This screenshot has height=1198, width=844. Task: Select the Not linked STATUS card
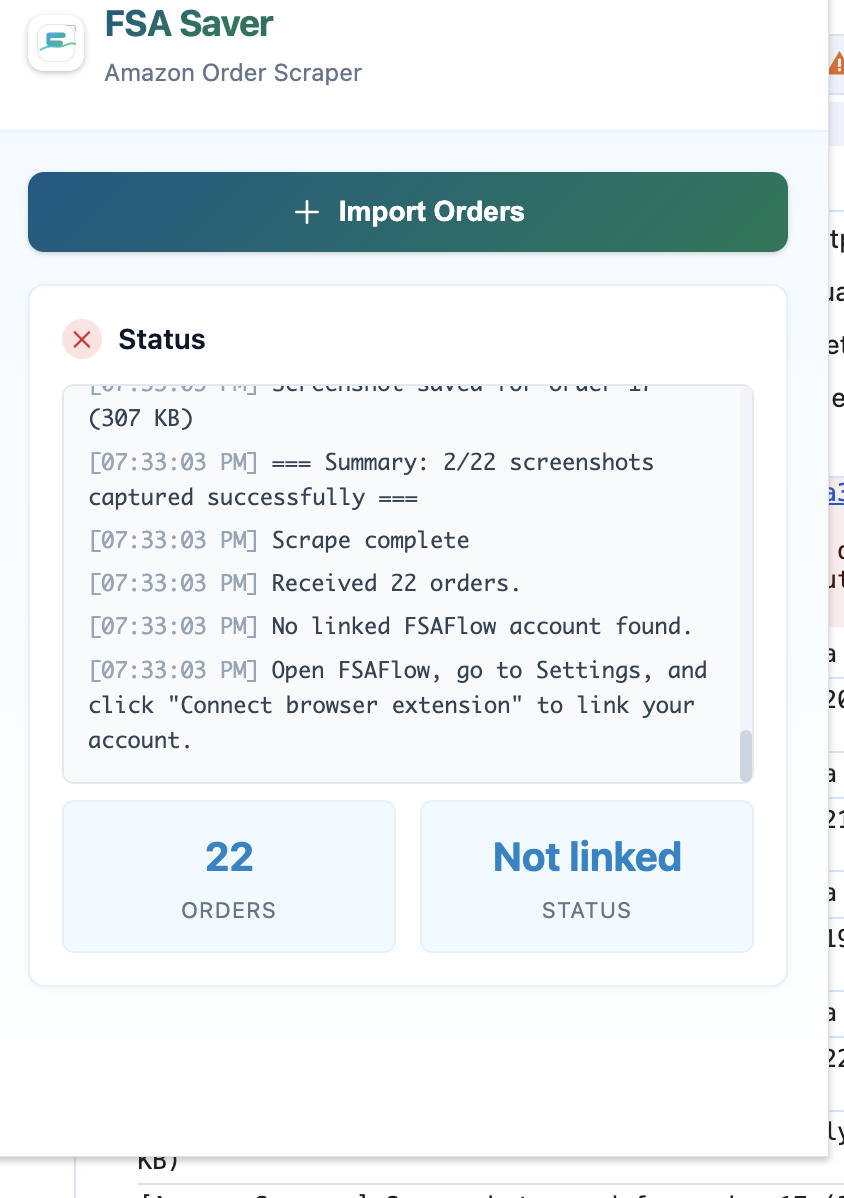coord(586,876)
